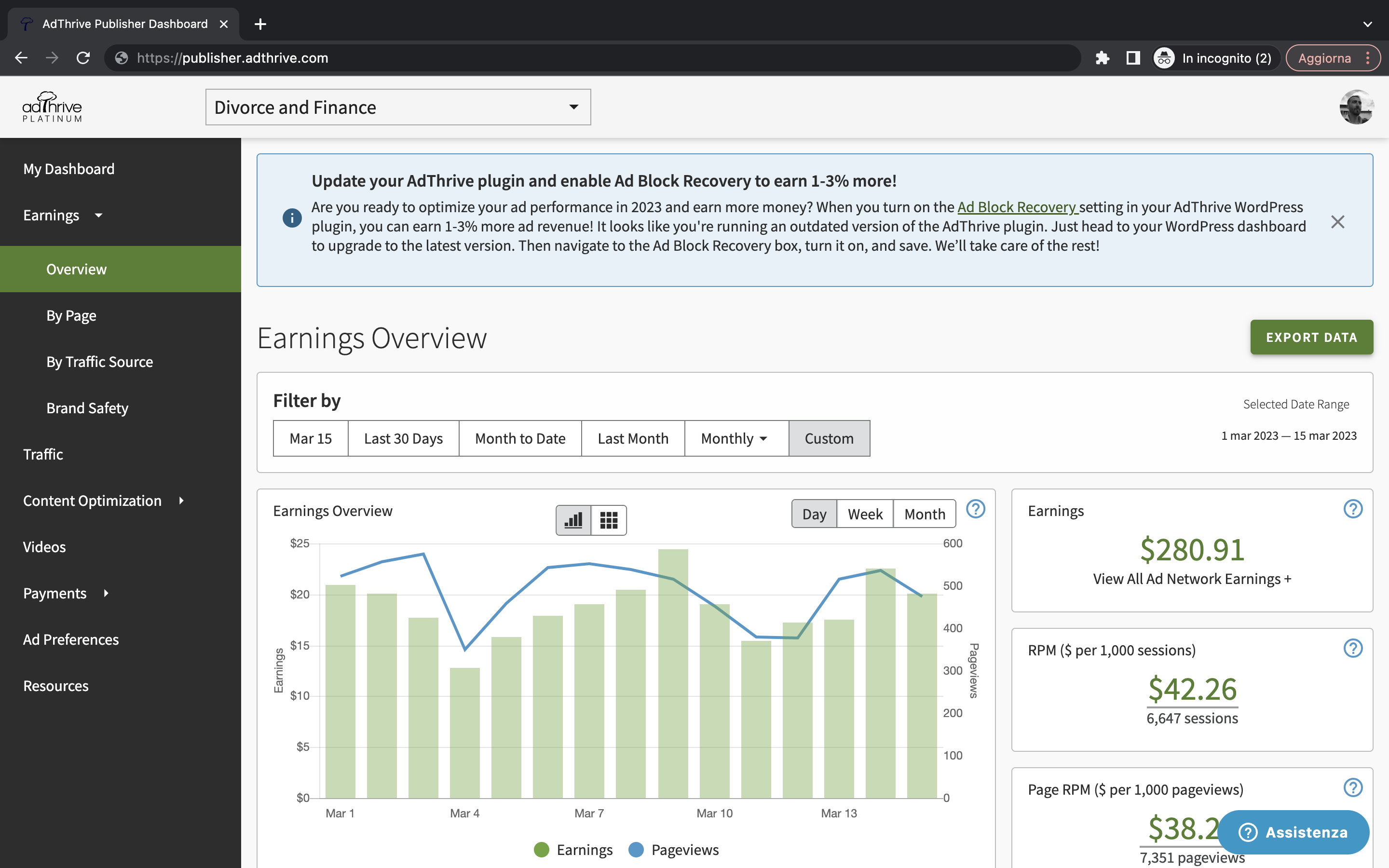
Task: Toggle Pageviews series in chart legend
Action: 674,850
